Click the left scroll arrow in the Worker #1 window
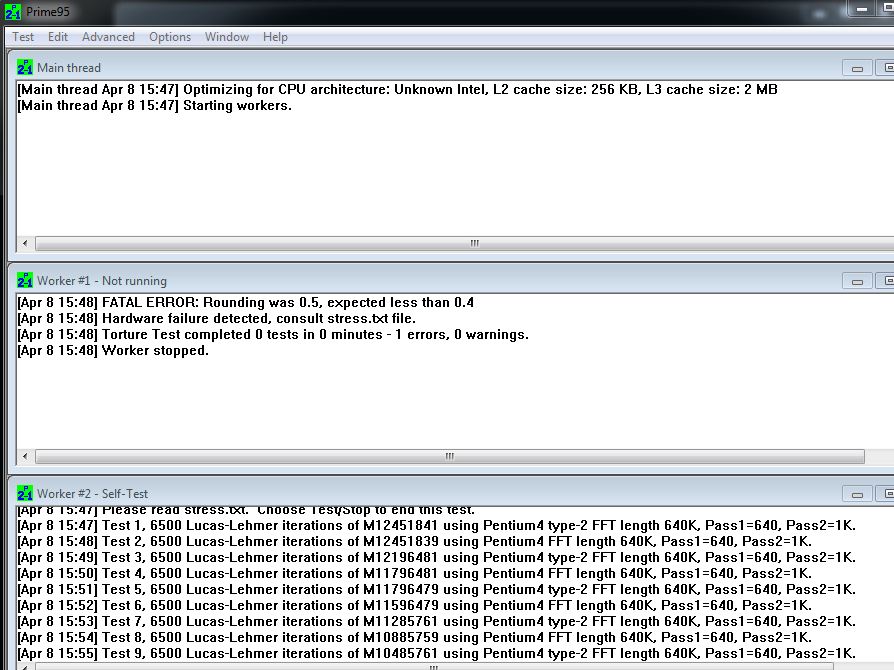This screenshot has width=894, height=670. (x=25, y=456)
